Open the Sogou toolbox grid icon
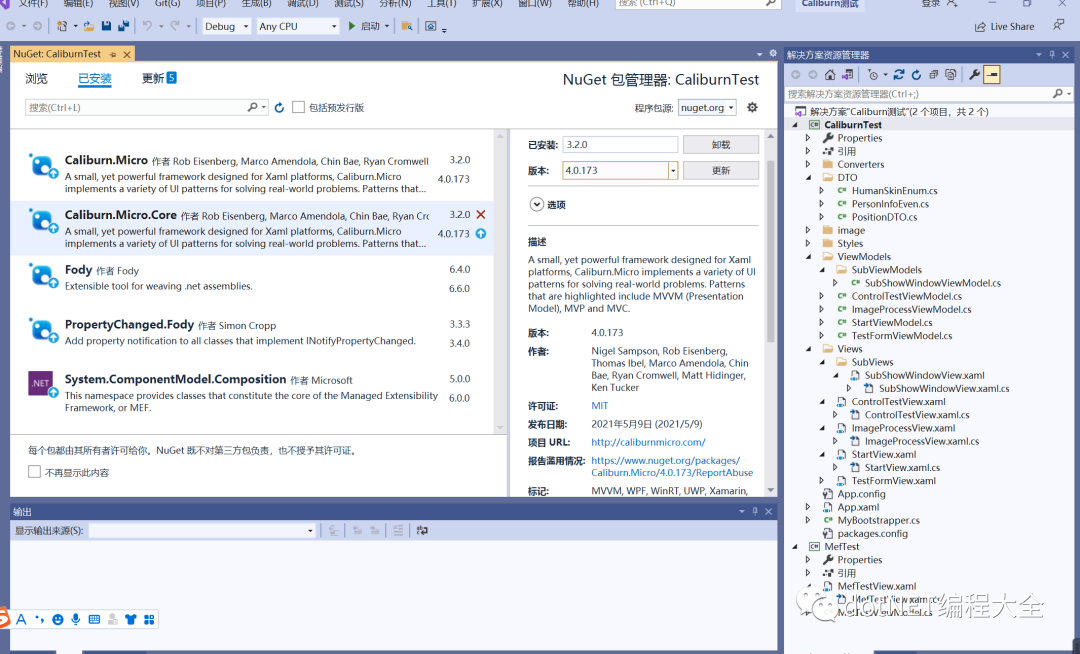The width and height of the screenshot is (1080, 654). (149, 620)
